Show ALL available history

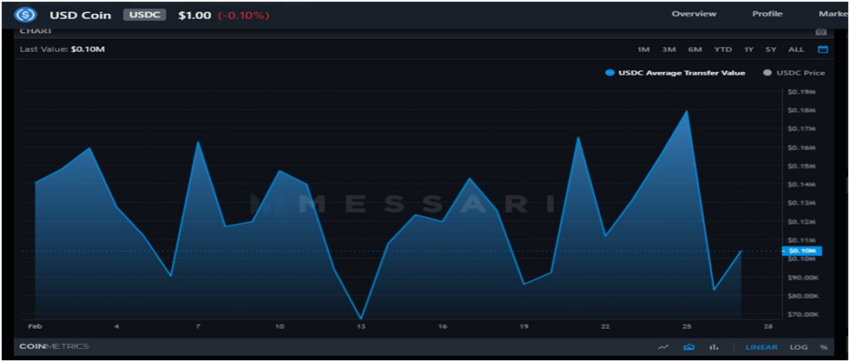796,49
